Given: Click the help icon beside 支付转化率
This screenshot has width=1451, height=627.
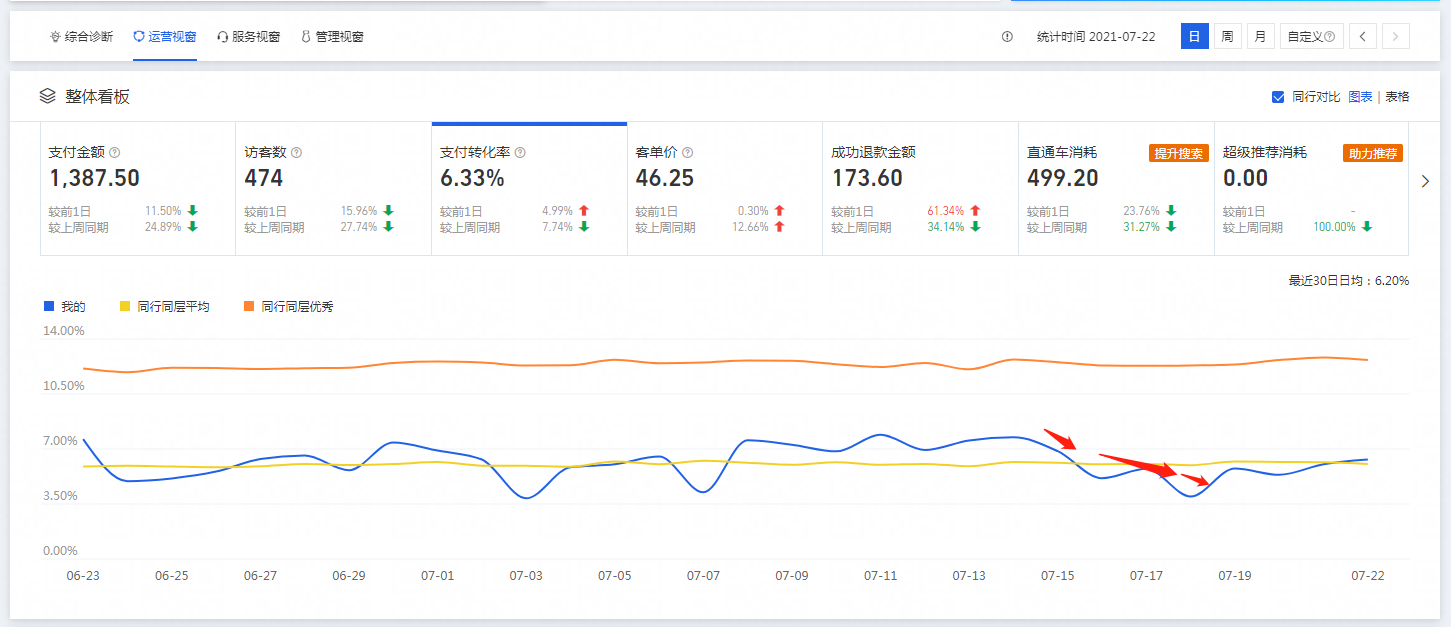Looking at the screenshot, I should click(520, 153).
